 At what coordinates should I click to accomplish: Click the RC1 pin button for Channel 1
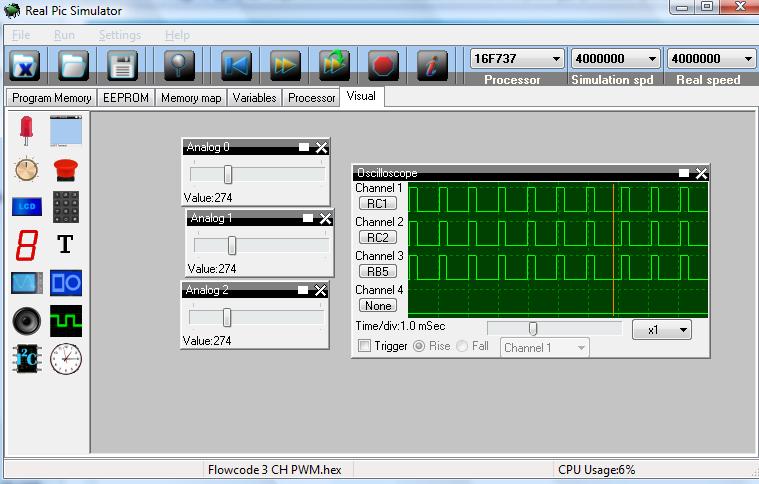coord(378,204)
